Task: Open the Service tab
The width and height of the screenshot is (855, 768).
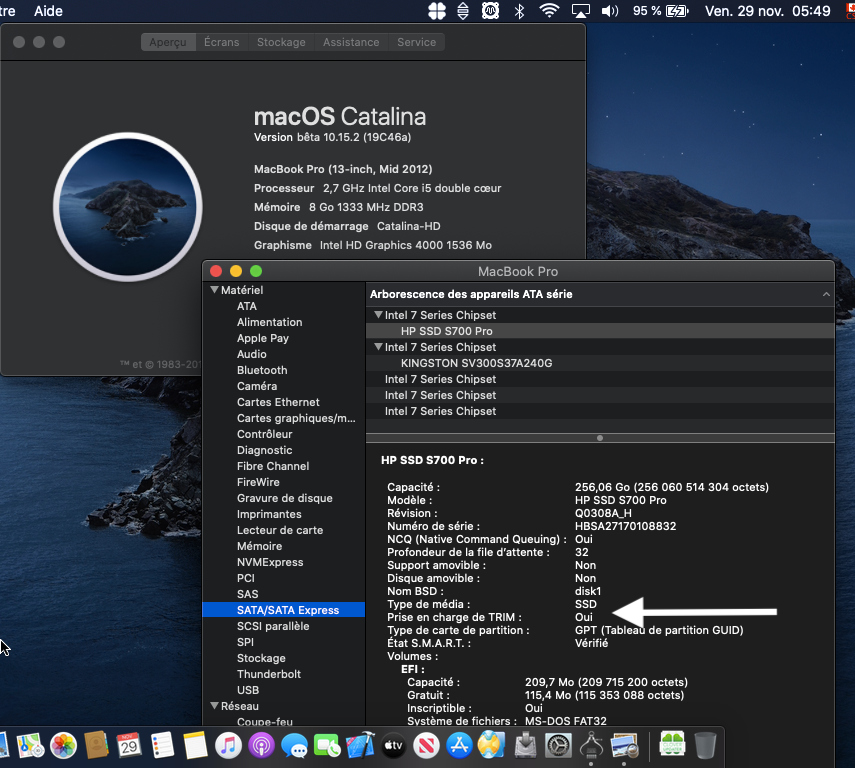Action: pyautogui.click(x=417, y=42)
